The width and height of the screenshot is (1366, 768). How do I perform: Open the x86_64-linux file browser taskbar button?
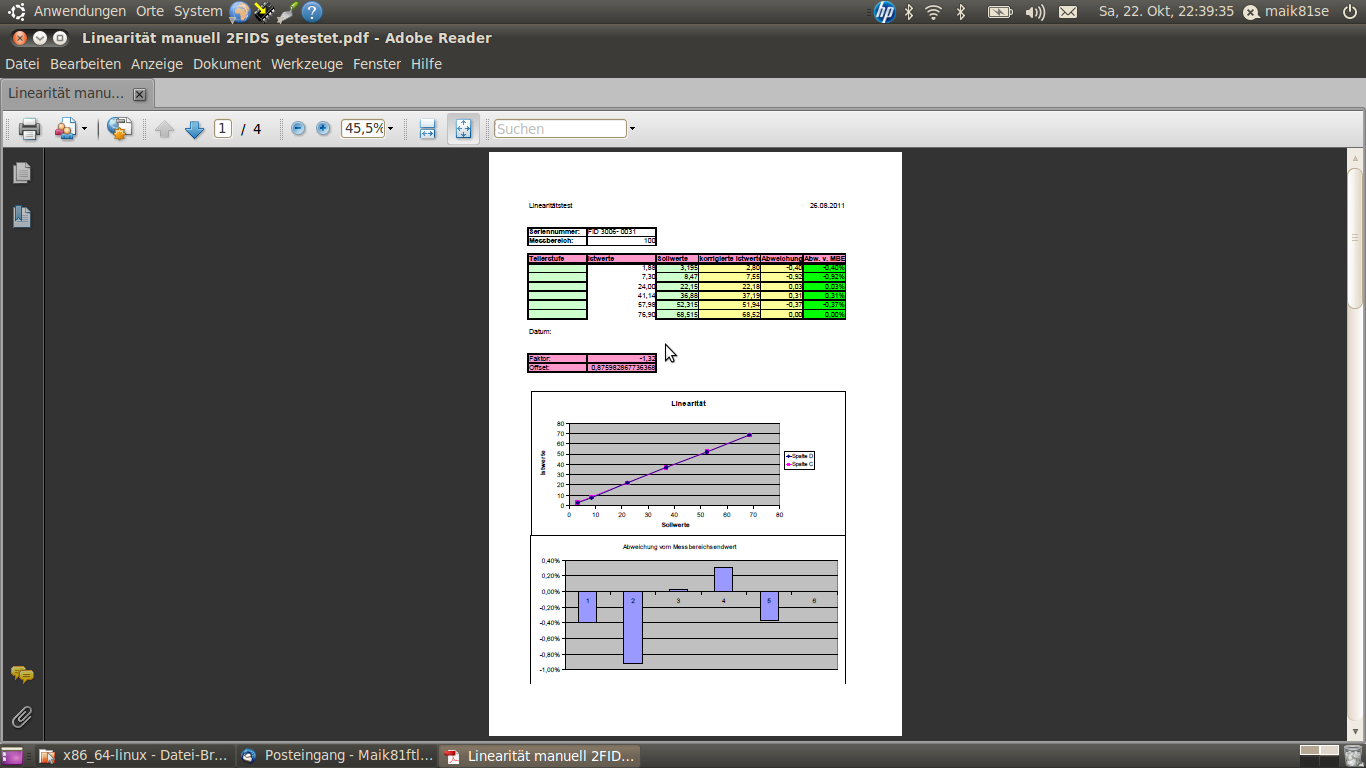point(134,756)
